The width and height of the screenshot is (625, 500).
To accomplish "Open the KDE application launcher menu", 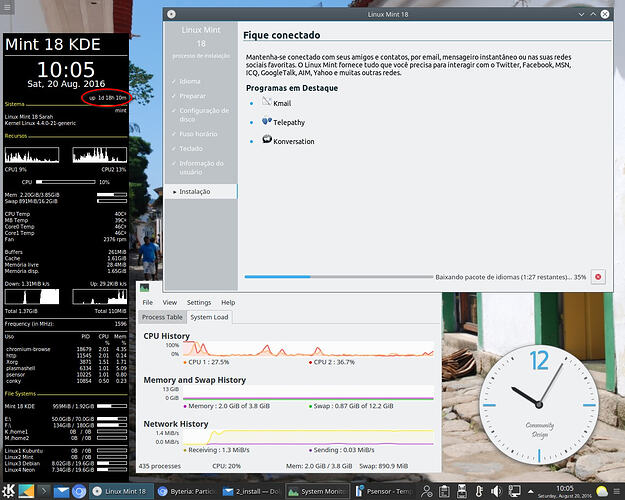I will (9, 491).
